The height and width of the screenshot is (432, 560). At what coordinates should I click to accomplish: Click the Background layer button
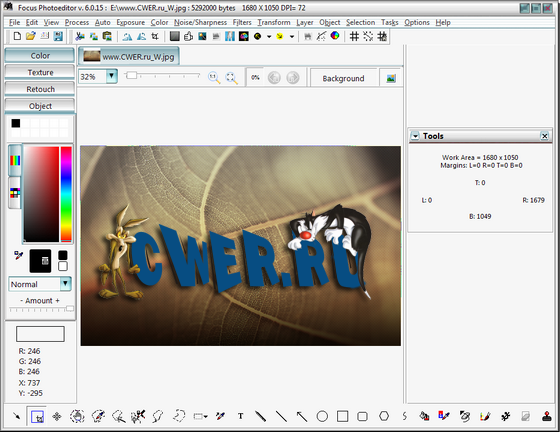[343, 78]
